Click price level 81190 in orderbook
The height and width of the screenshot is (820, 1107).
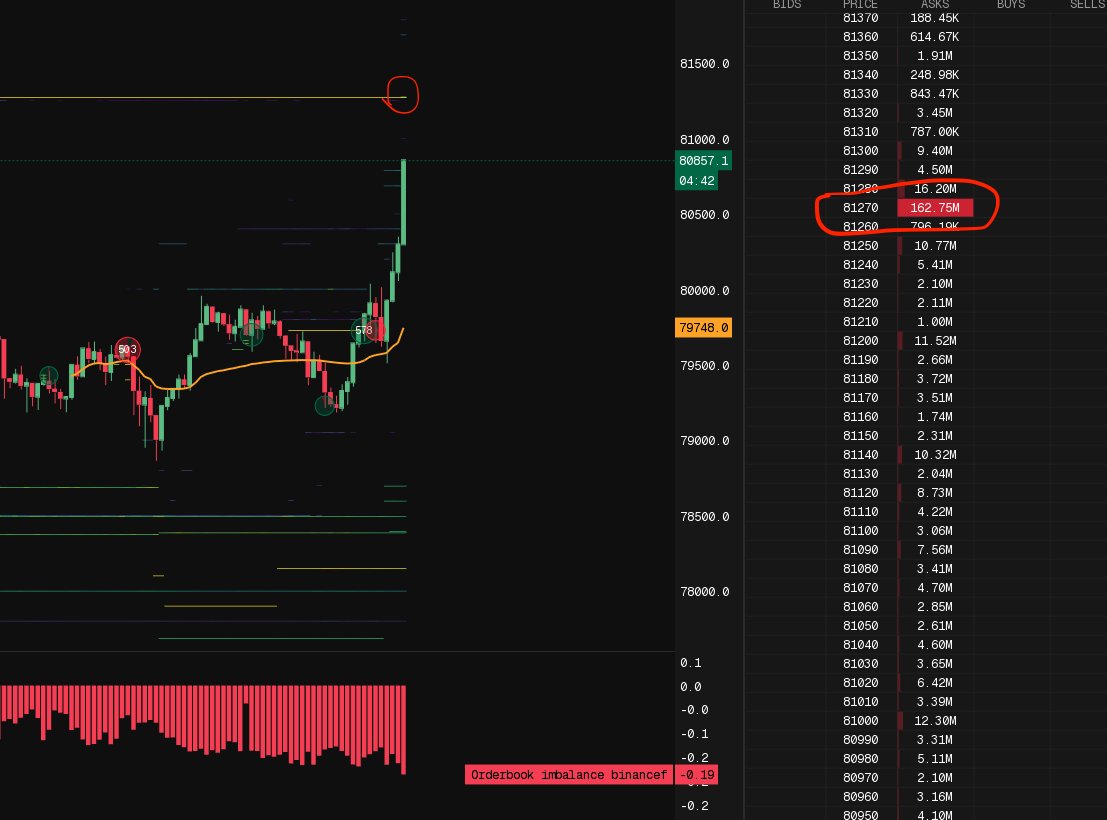pos(861,360)
